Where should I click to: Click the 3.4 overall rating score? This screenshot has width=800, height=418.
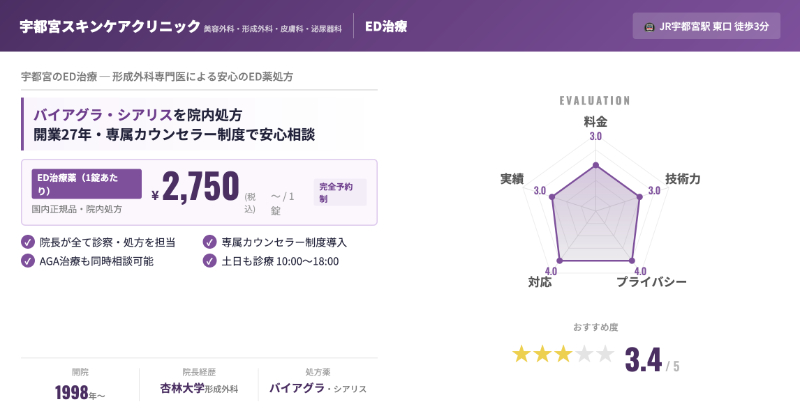pyautogui.click(x=643, y=359)
